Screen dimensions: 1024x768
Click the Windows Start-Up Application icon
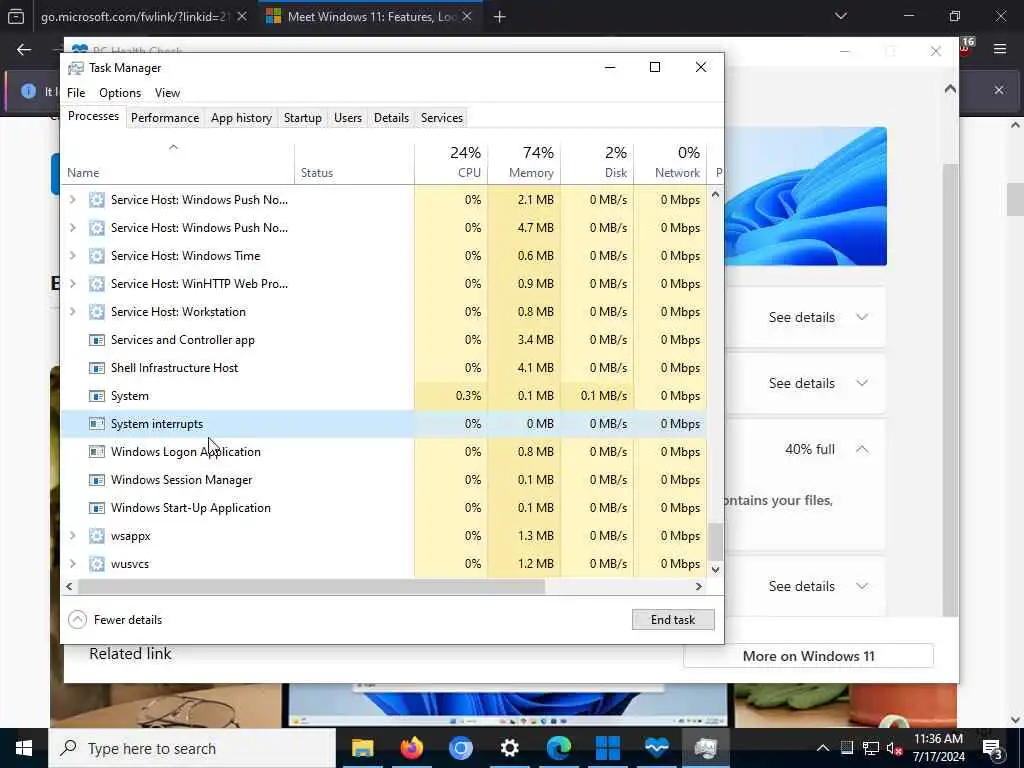pyautogui.click(x=97, y=508)
